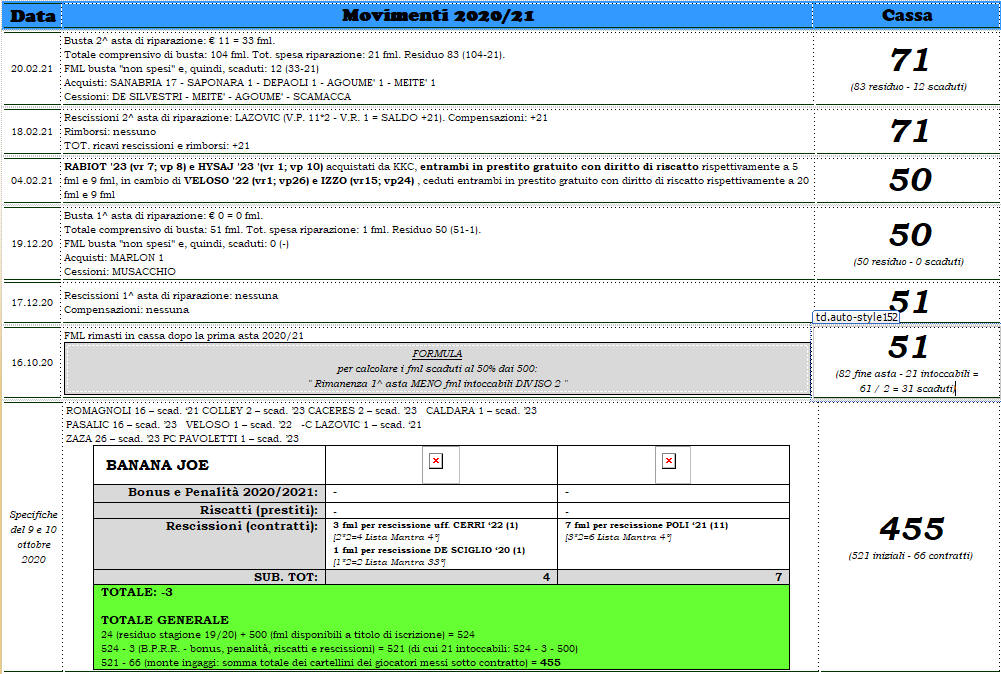Select the Cassa column header

click(907, 16)
